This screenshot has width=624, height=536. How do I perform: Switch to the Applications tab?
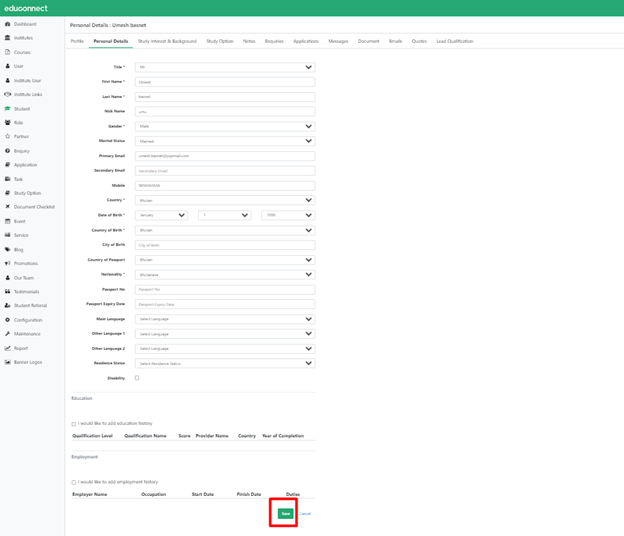306,41
